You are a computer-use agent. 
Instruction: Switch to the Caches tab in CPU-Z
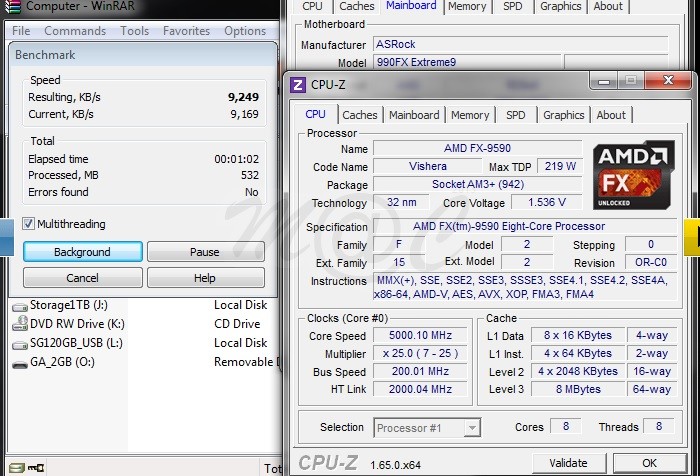(x=360, y=115)
